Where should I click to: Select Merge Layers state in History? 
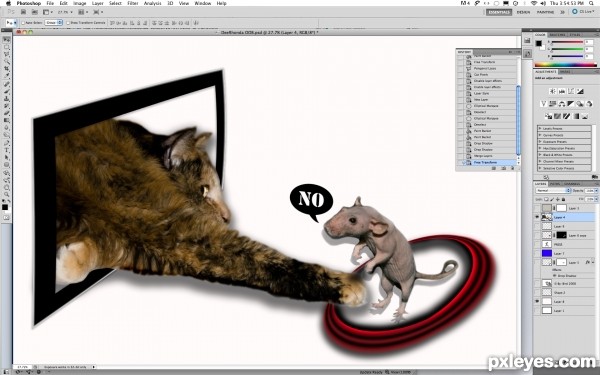click(484, 156)
